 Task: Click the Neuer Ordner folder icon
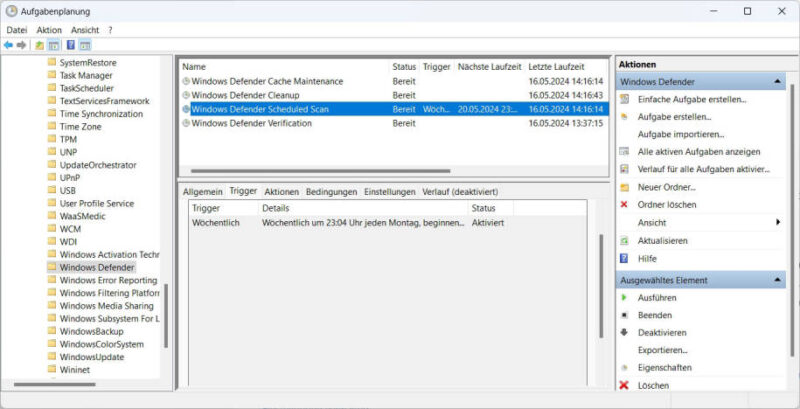pos(625,187)
